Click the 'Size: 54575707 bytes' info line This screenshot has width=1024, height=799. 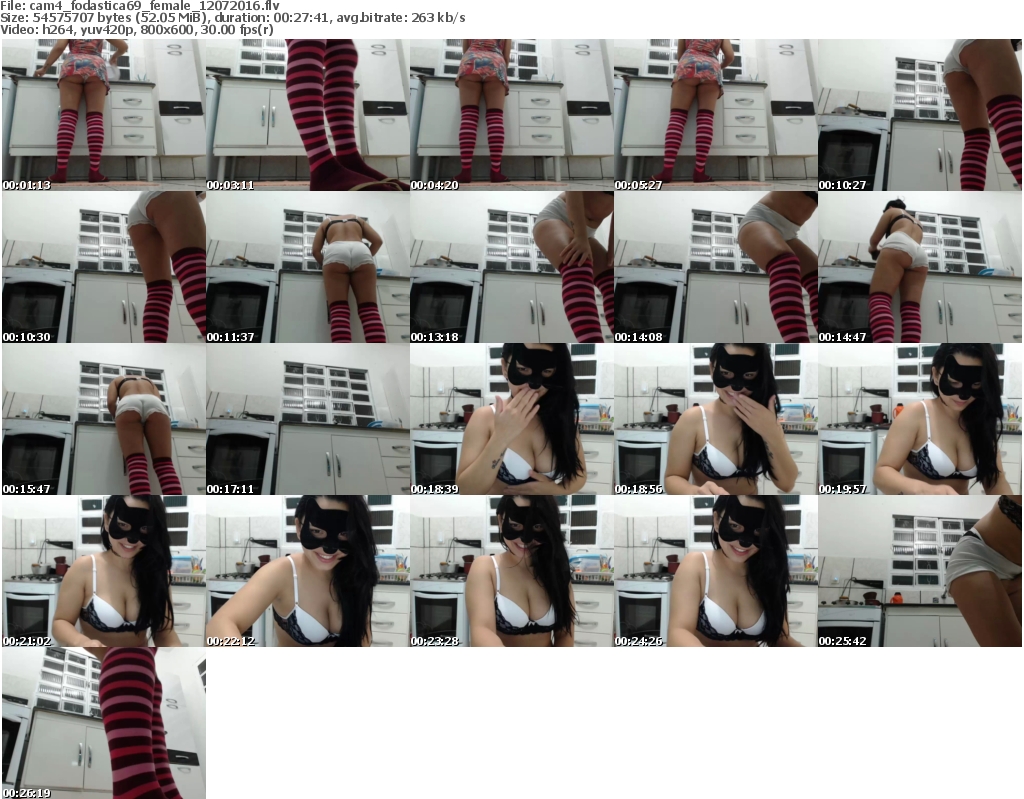click(232, 18)
